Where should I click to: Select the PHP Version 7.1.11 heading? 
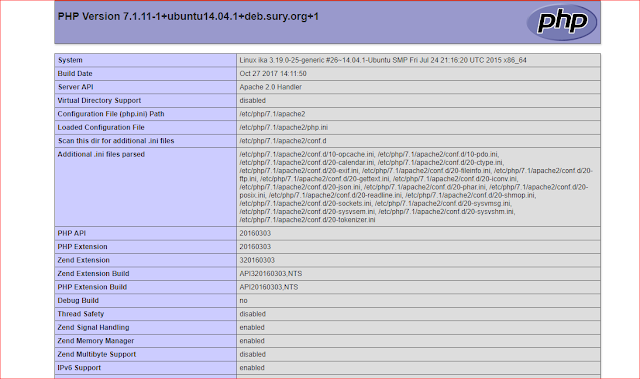(x=188, y=17)
